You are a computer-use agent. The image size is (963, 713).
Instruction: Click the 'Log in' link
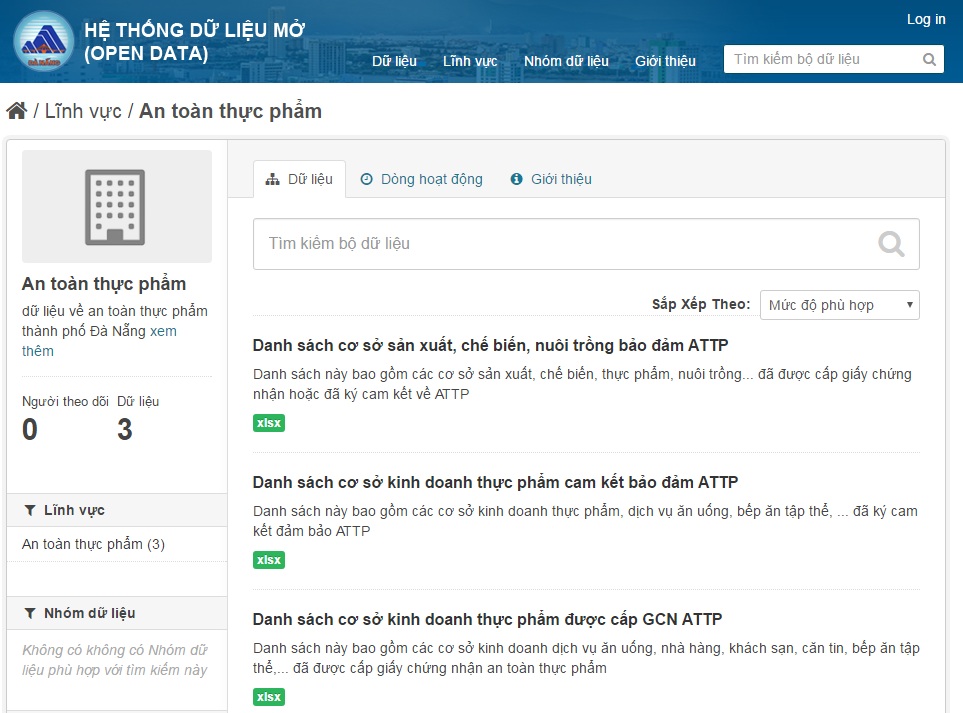[926, 20]
